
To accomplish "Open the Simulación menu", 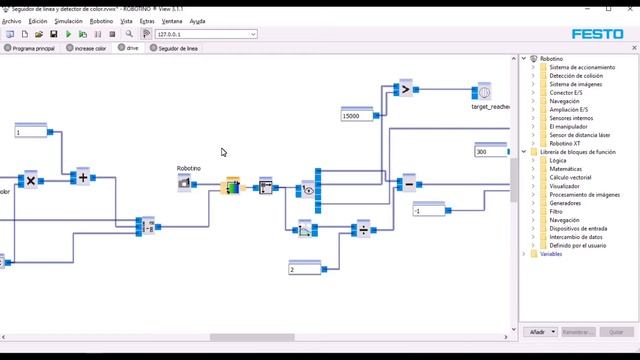I will 68,21.
